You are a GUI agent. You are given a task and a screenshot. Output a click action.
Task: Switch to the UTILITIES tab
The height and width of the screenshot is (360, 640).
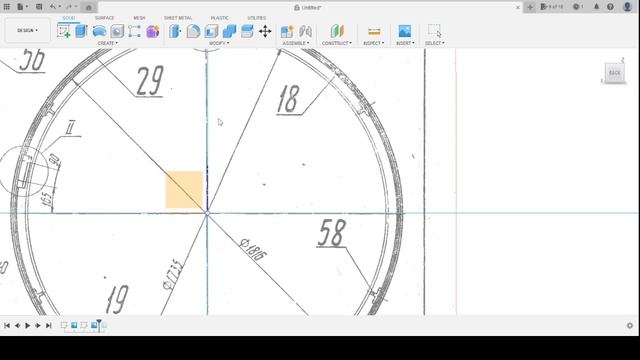coord(256,18)
